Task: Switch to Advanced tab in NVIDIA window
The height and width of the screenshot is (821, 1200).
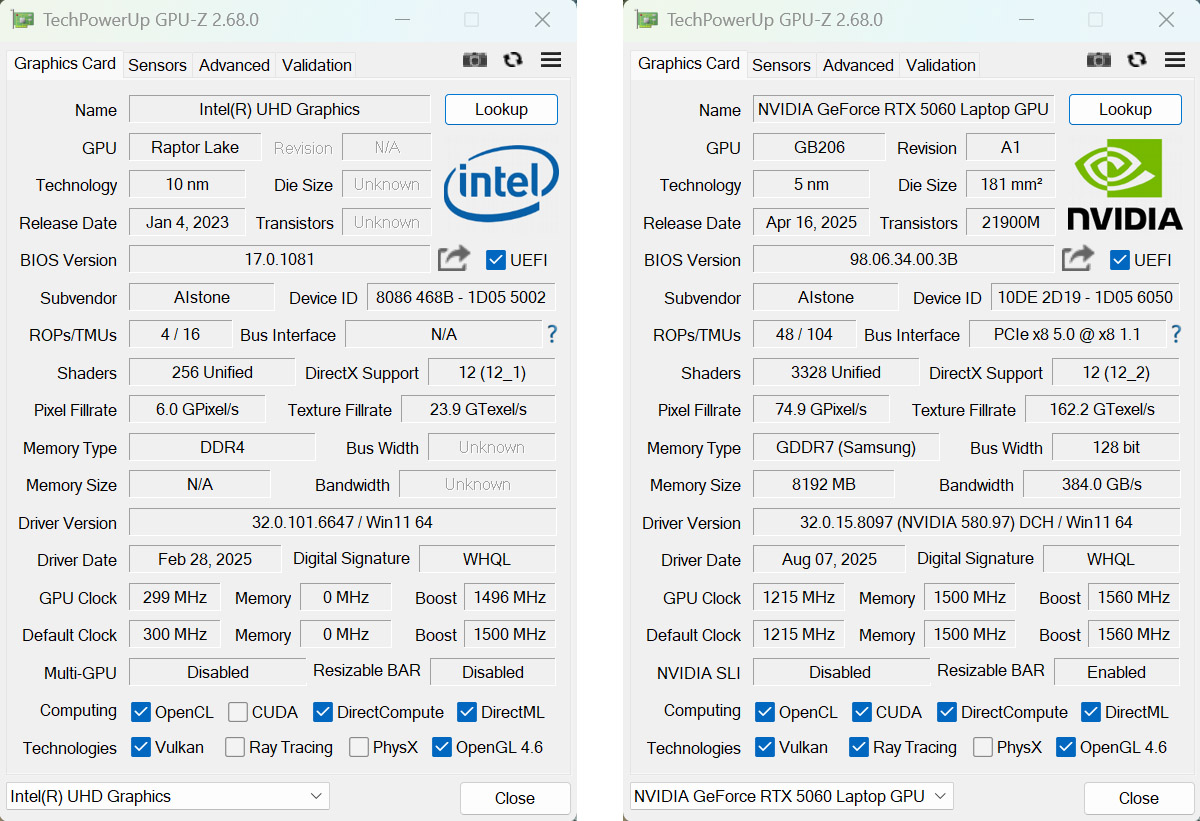Action: 858,65
